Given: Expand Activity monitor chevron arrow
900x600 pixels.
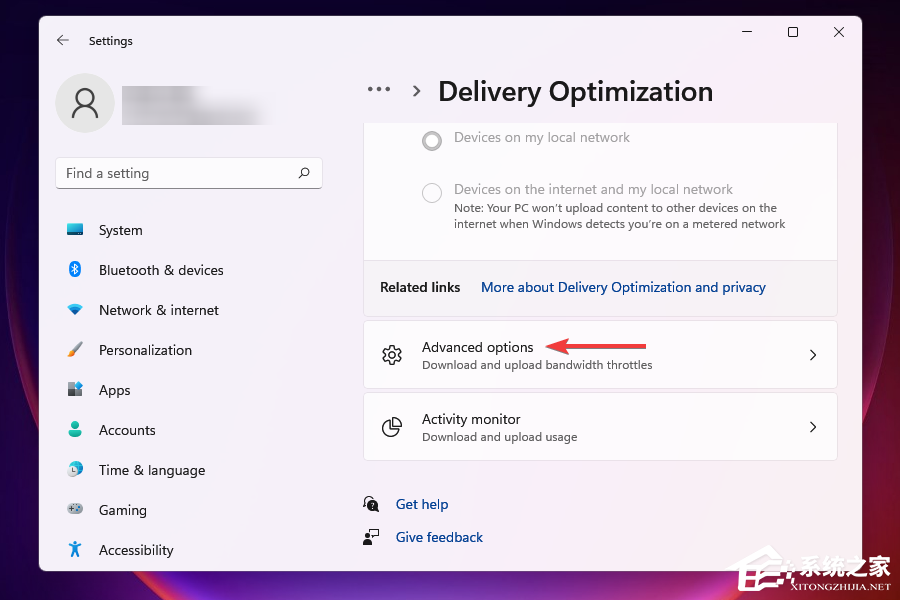Looking at the screenshot, I should point(812,427).
